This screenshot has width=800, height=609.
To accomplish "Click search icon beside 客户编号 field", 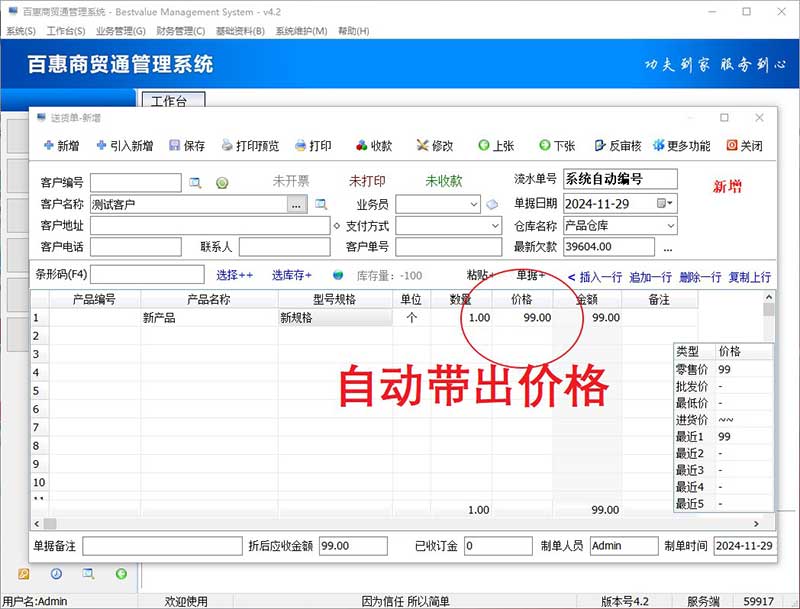I will (195, 183).
